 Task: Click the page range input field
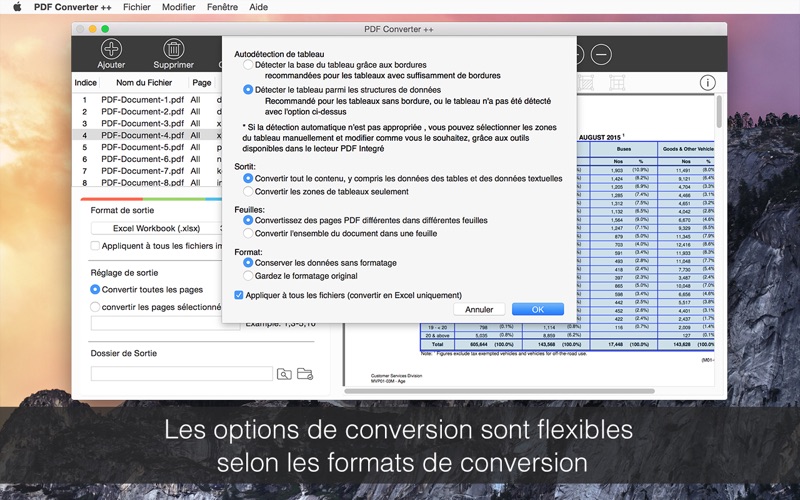coord(165,323)
